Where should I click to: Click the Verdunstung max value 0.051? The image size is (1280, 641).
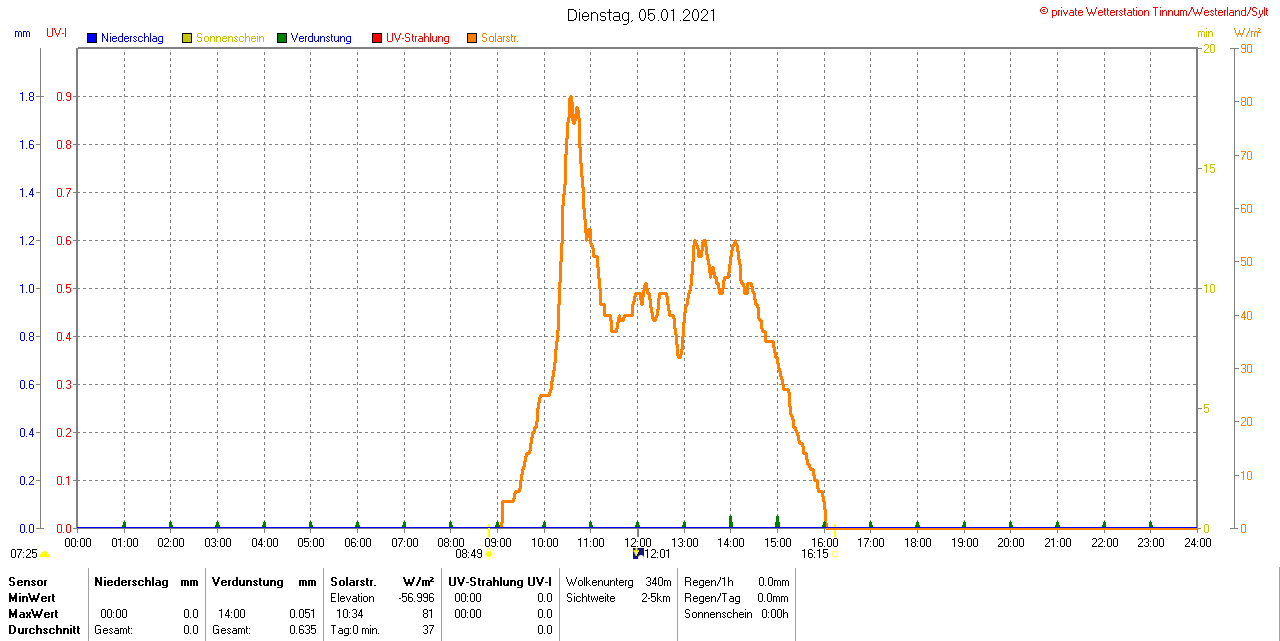pos(301,613)
